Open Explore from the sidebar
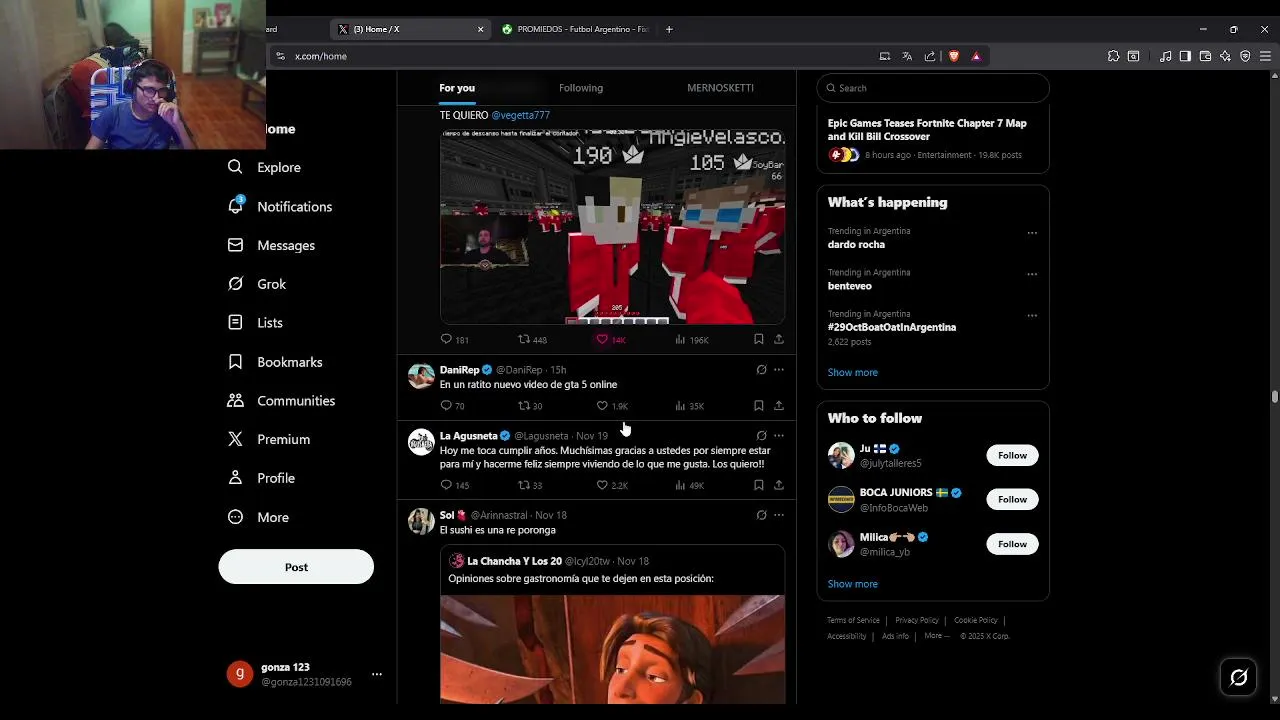Image resolution: width=1280 pixels, height=720 pixels. (x=264, y=167)
